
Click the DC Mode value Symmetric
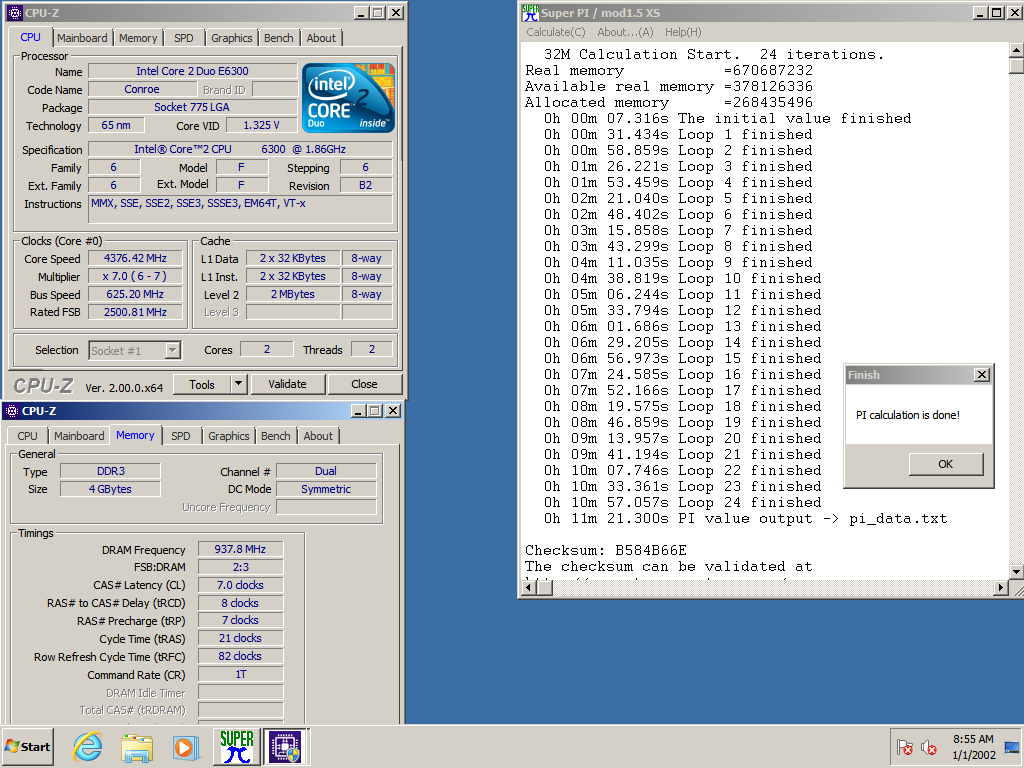click(x=326, y=489)
